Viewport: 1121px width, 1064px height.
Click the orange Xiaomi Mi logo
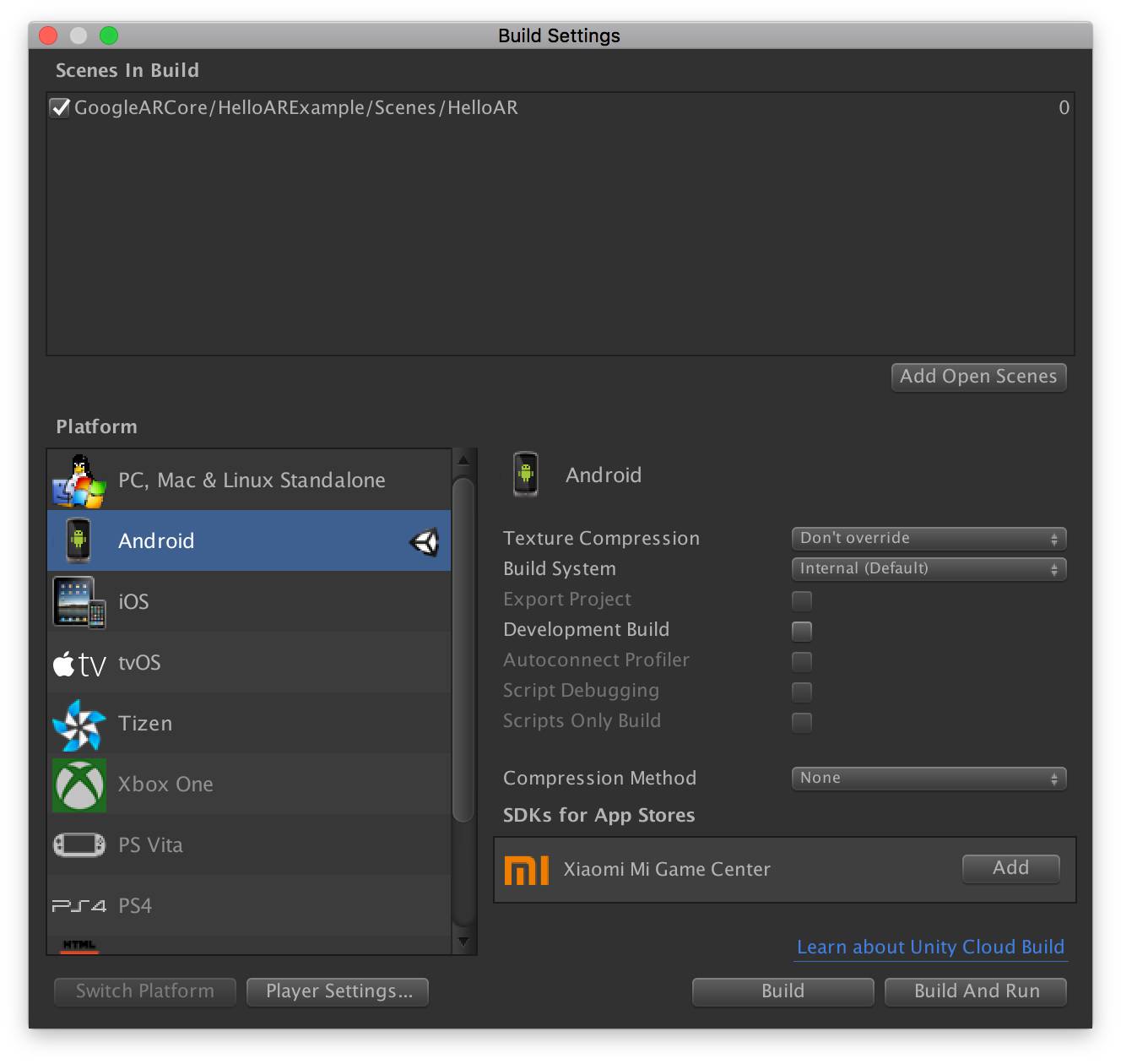[x=526, y=870]
